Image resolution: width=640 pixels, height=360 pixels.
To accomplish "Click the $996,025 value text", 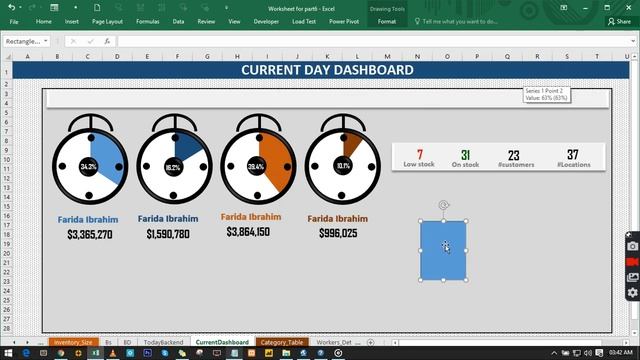I will coord(338,233).
